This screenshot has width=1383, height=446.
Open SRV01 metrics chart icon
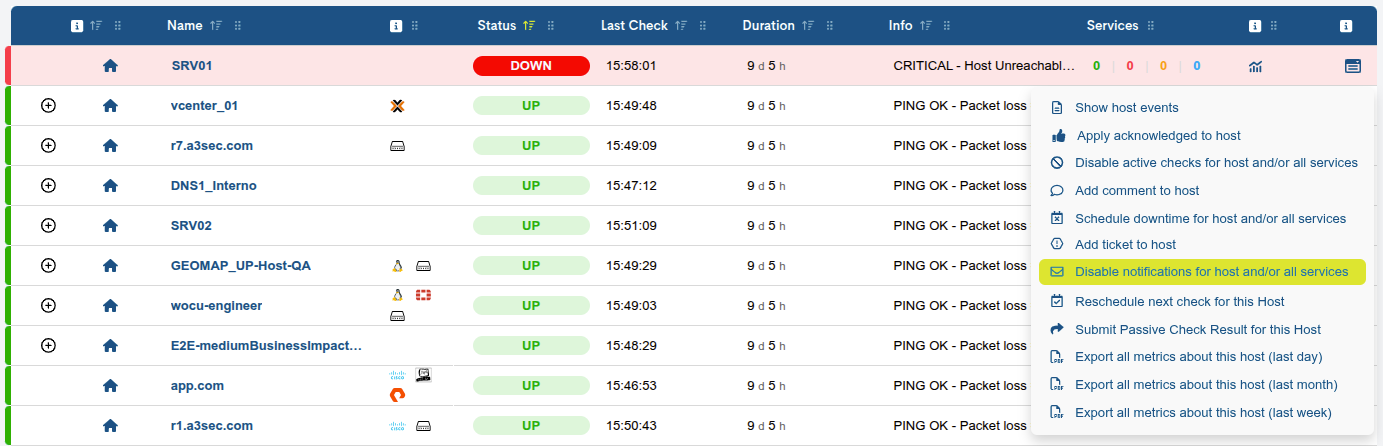(1255, 66)
